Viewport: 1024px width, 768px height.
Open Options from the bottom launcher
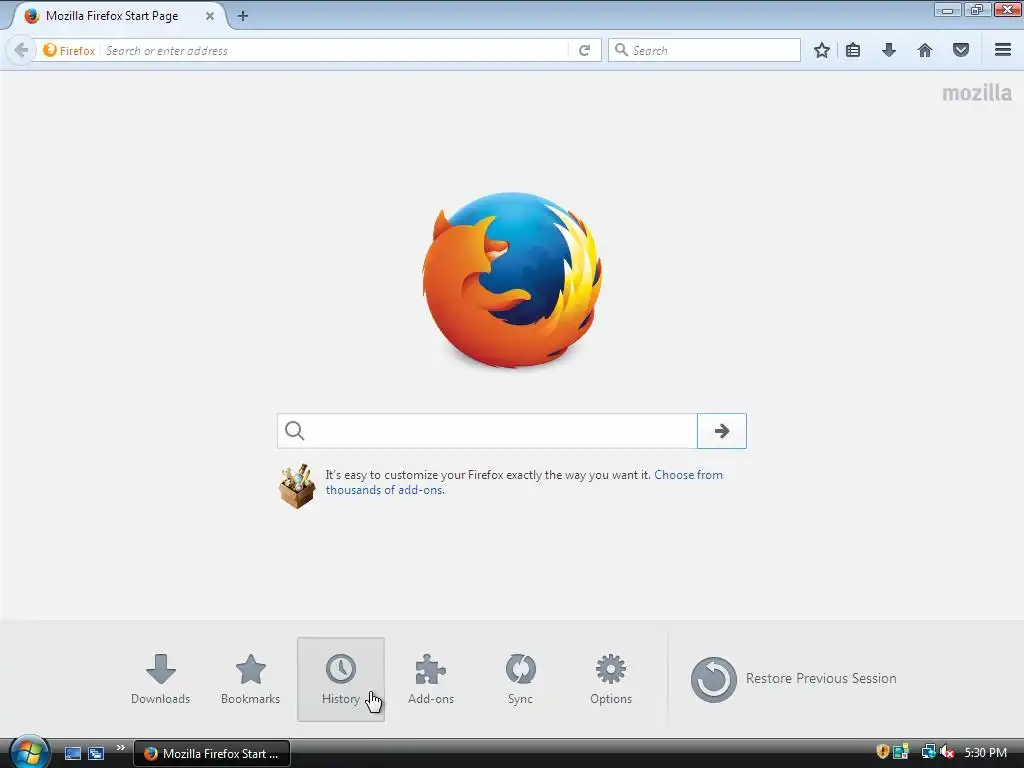tap(611, 679)
